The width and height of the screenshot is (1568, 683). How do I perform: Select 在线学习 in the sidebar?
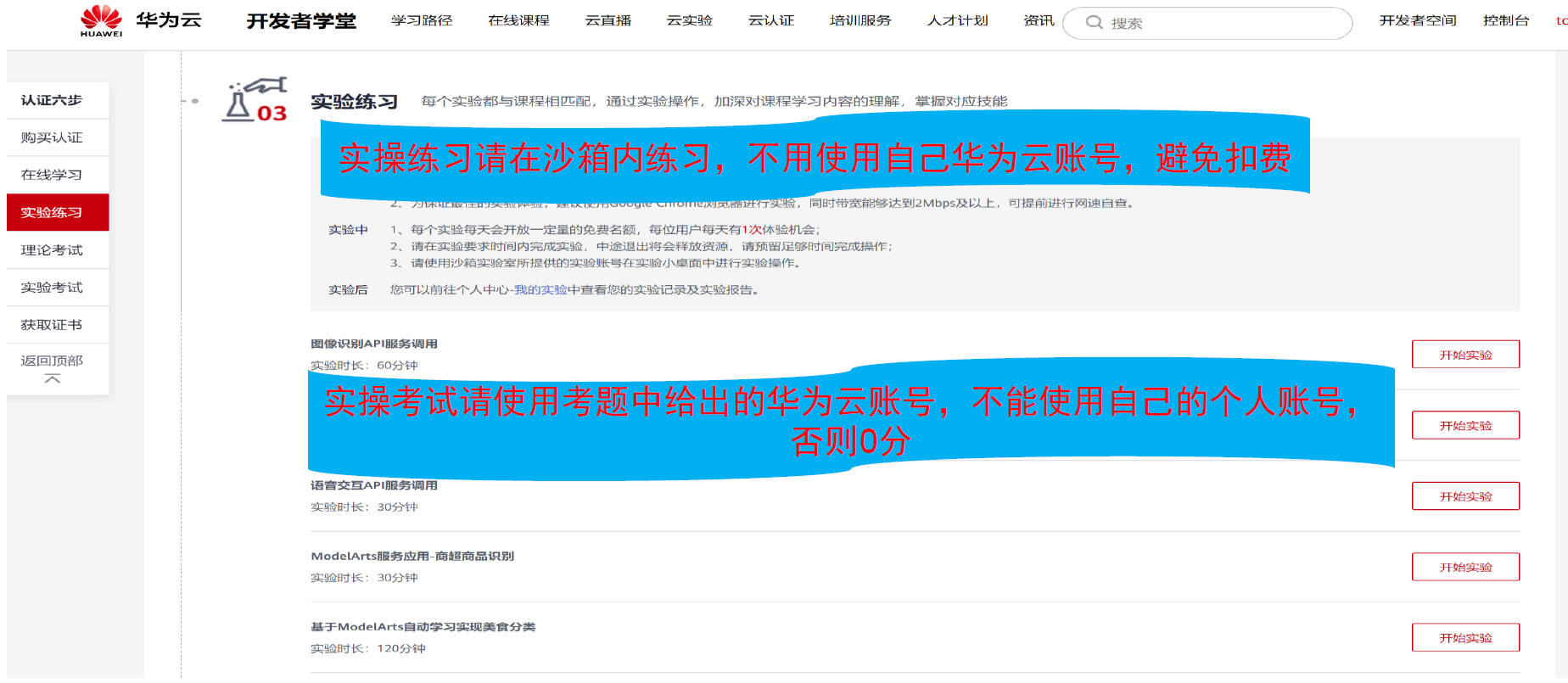coord(58,175)
